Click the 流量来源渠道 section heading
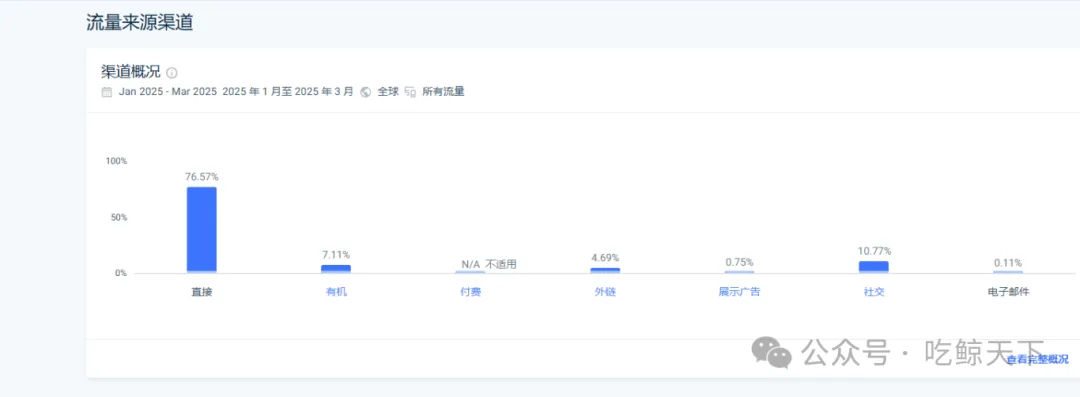Image resolution: width=1080 pixels, height=397 pixels. (x=139, y=22)
